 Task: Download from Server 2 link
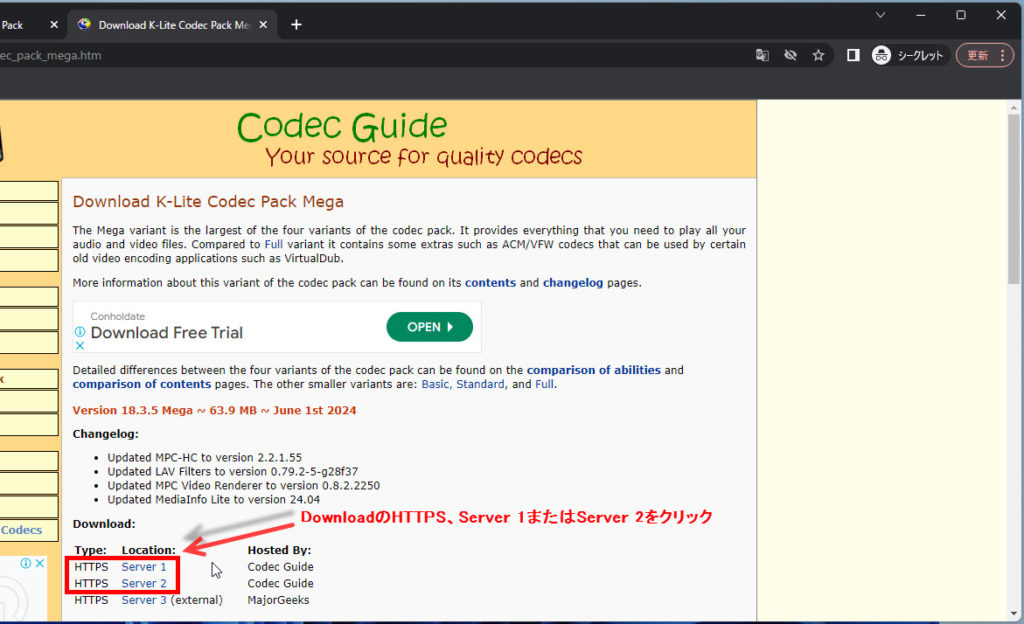[x=144, y=583]
